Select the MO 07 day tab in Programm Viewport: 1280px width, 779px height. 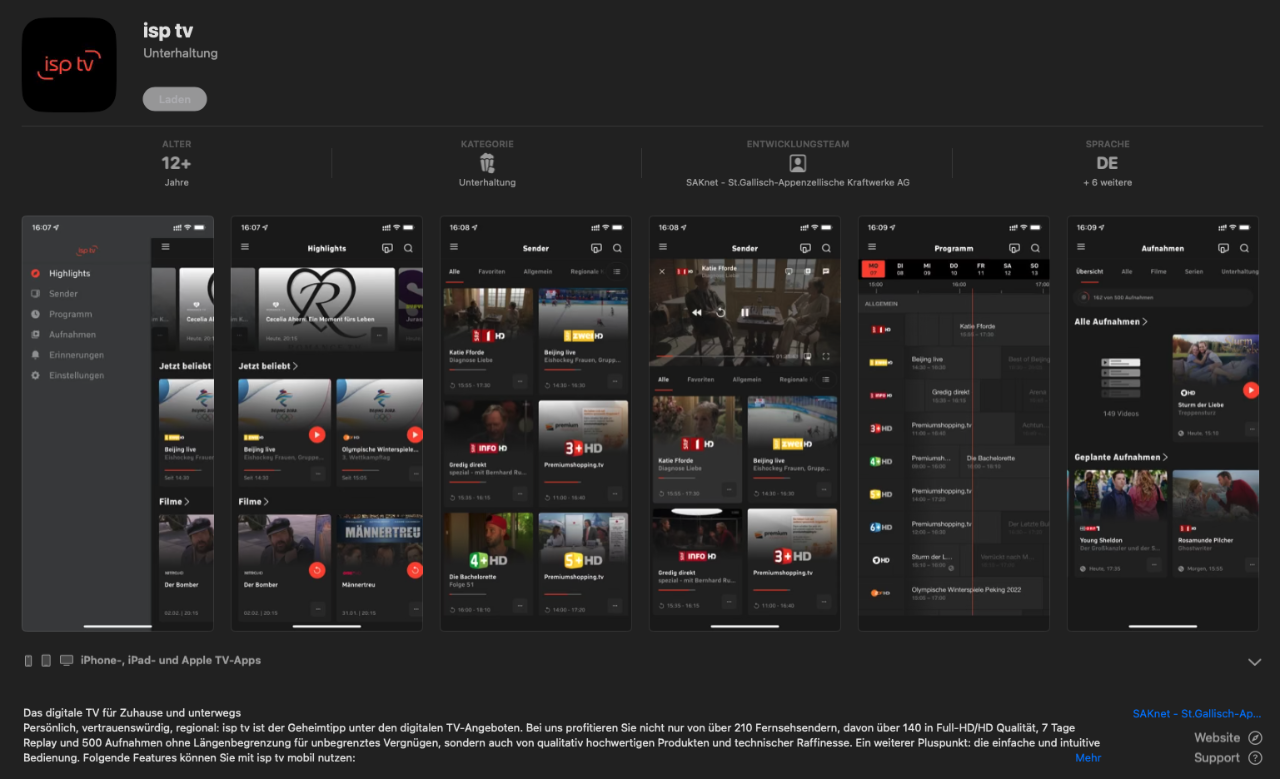[872, 269]
